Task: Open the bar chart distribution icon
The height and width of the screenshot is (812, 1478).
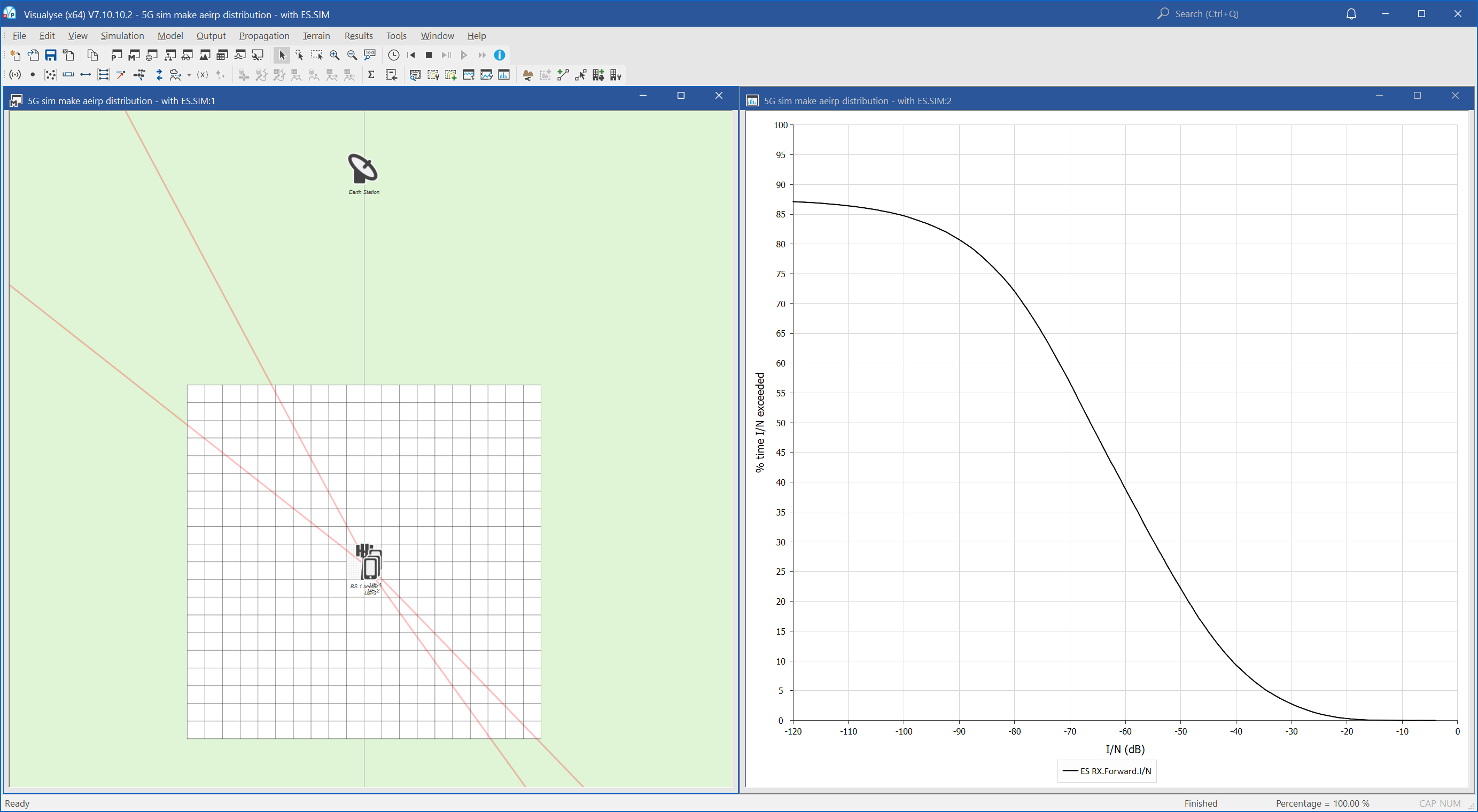Action: pos(504,75)
